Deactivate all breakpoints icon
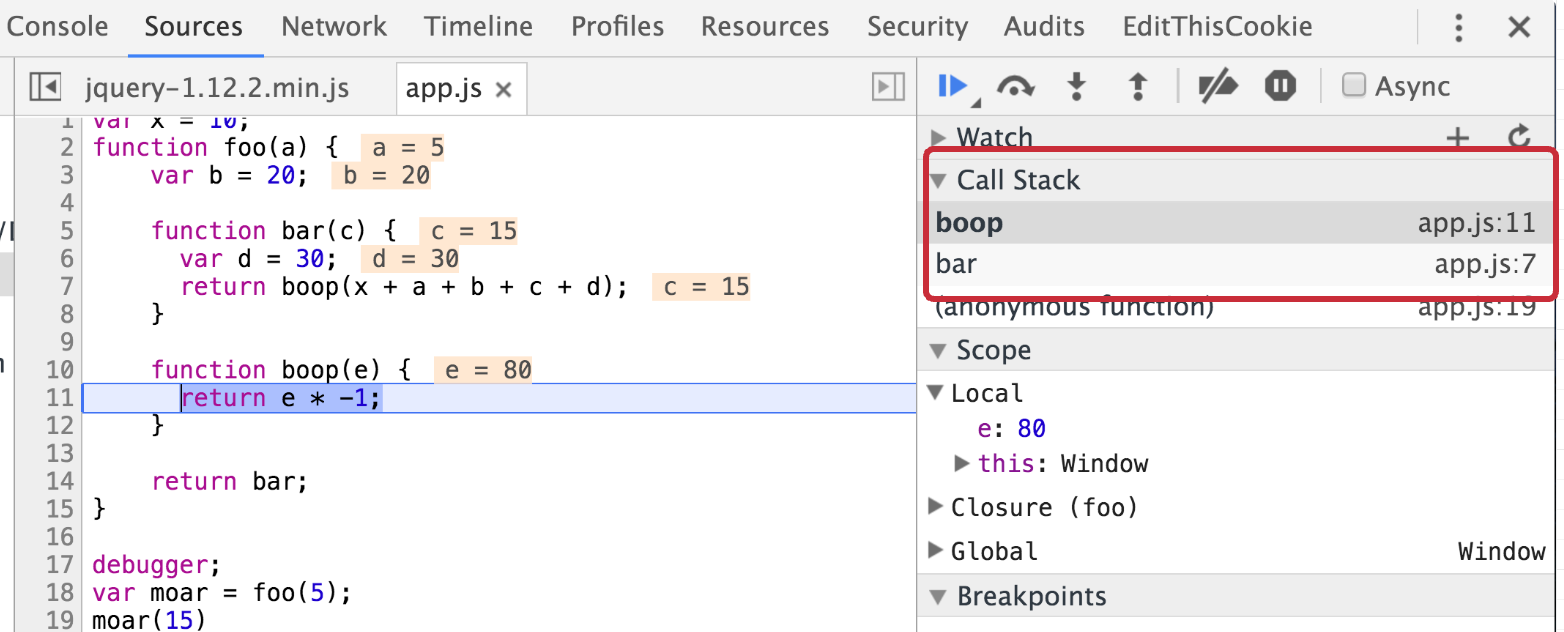This screenshot has height=632, width=1564. 1218,87
